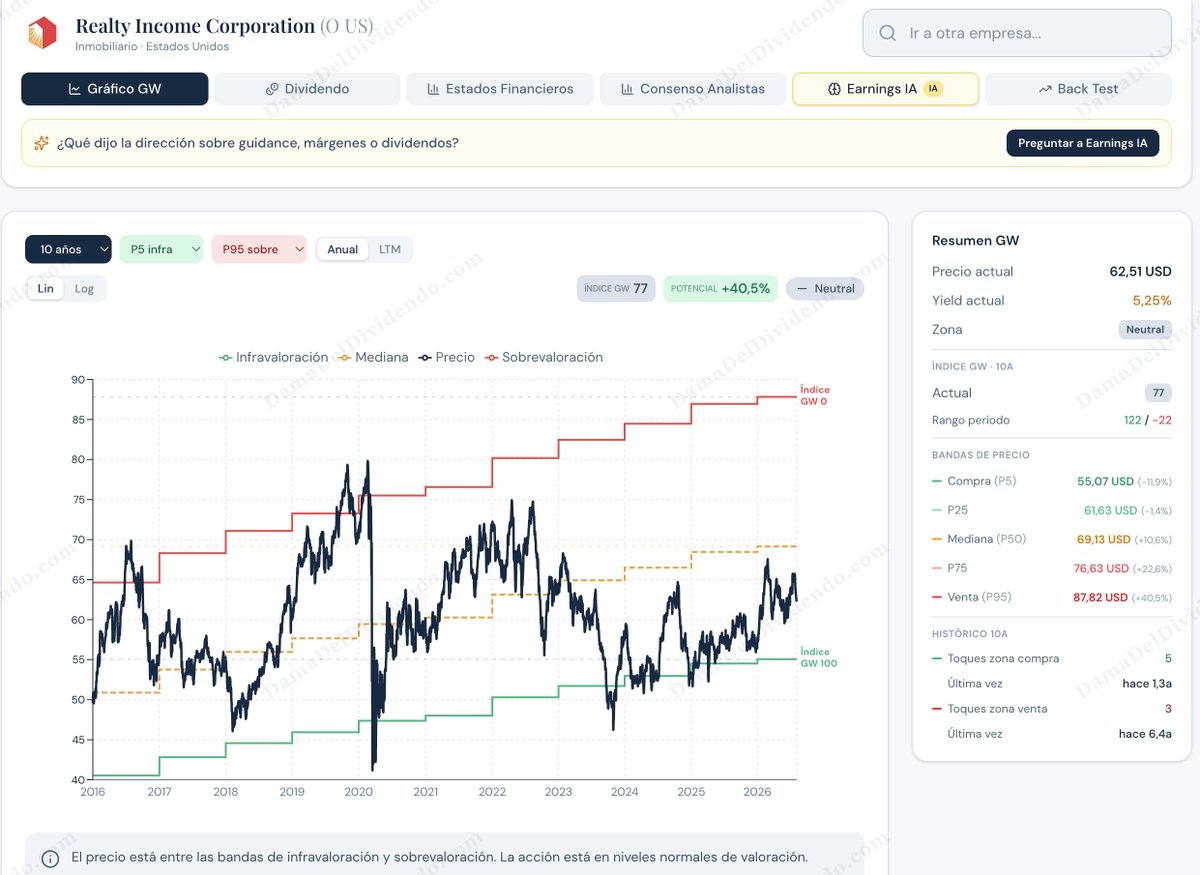
Task: Open the Earnings IA tab
Action: point(885,89)
